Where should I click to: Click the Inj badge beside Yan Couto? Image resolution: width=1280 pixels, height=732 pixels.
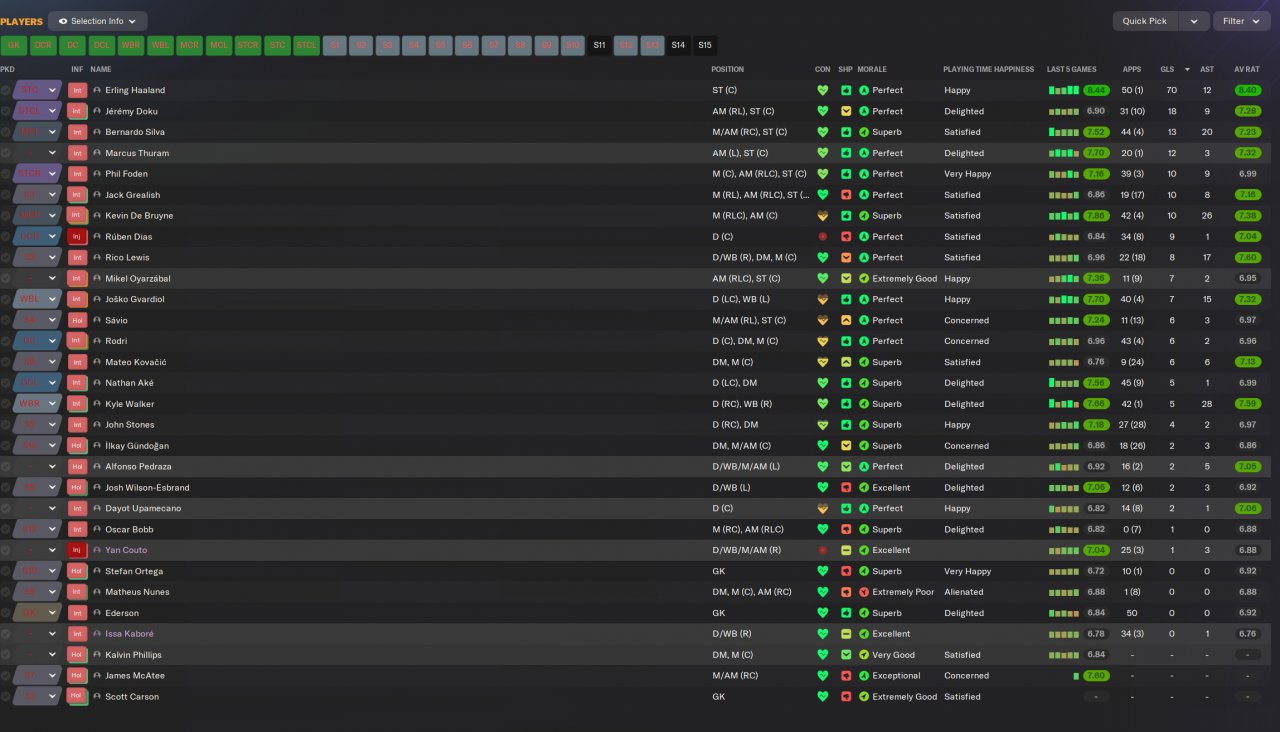[x=77, y=550]
